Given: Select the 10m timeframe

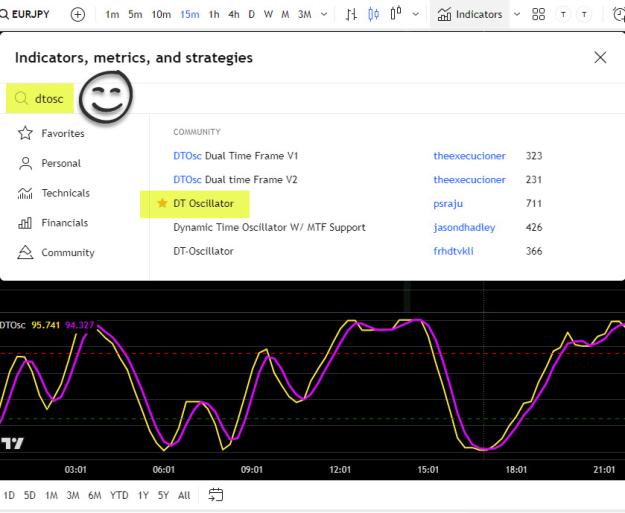Looking at the screenshot, I should tap(161, 15).
